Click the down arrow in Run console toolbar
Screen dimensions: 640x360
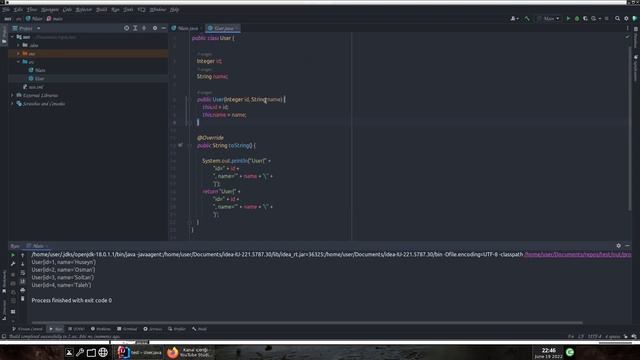tap(22, 264)
